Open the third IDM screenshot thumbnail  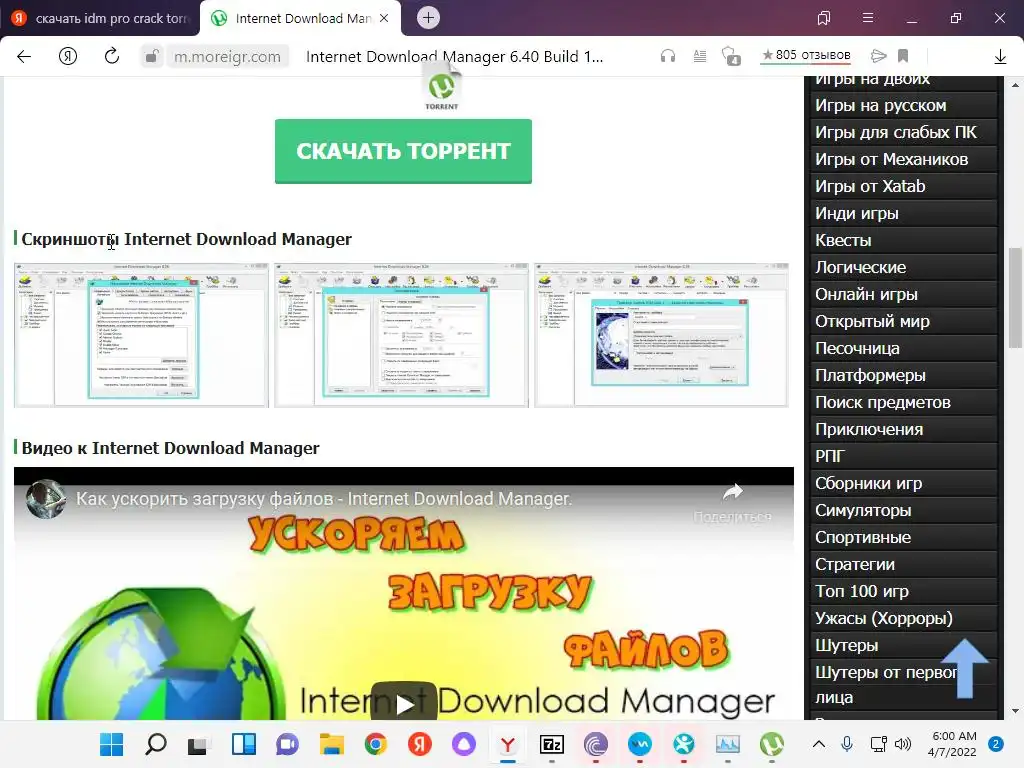[662, 335]
